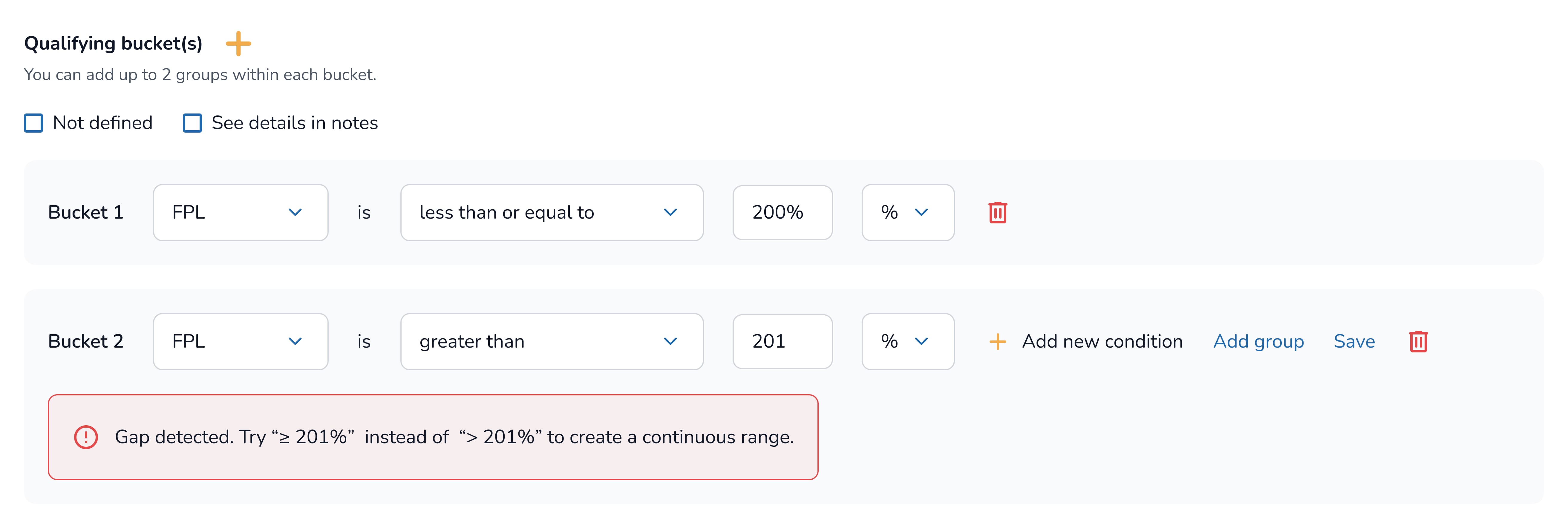Screen dimensions: 1568x528
Task: Expand the 'greater than' operator dropdown
Action: point(552,342)
